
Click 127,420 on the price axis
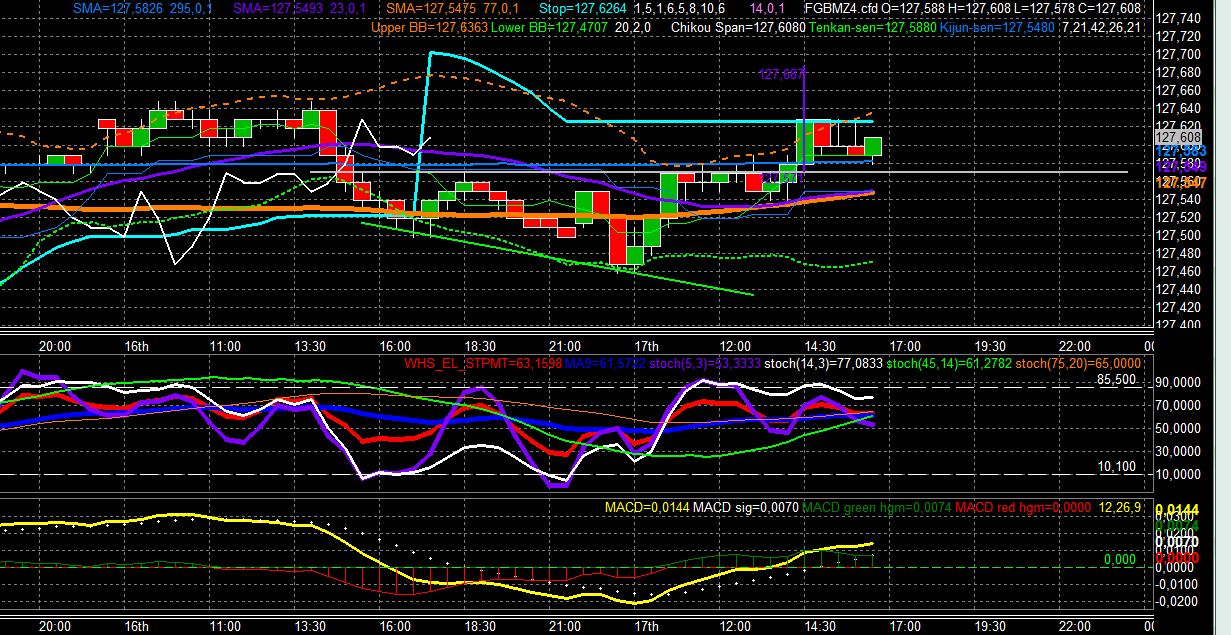[1178, 307]
